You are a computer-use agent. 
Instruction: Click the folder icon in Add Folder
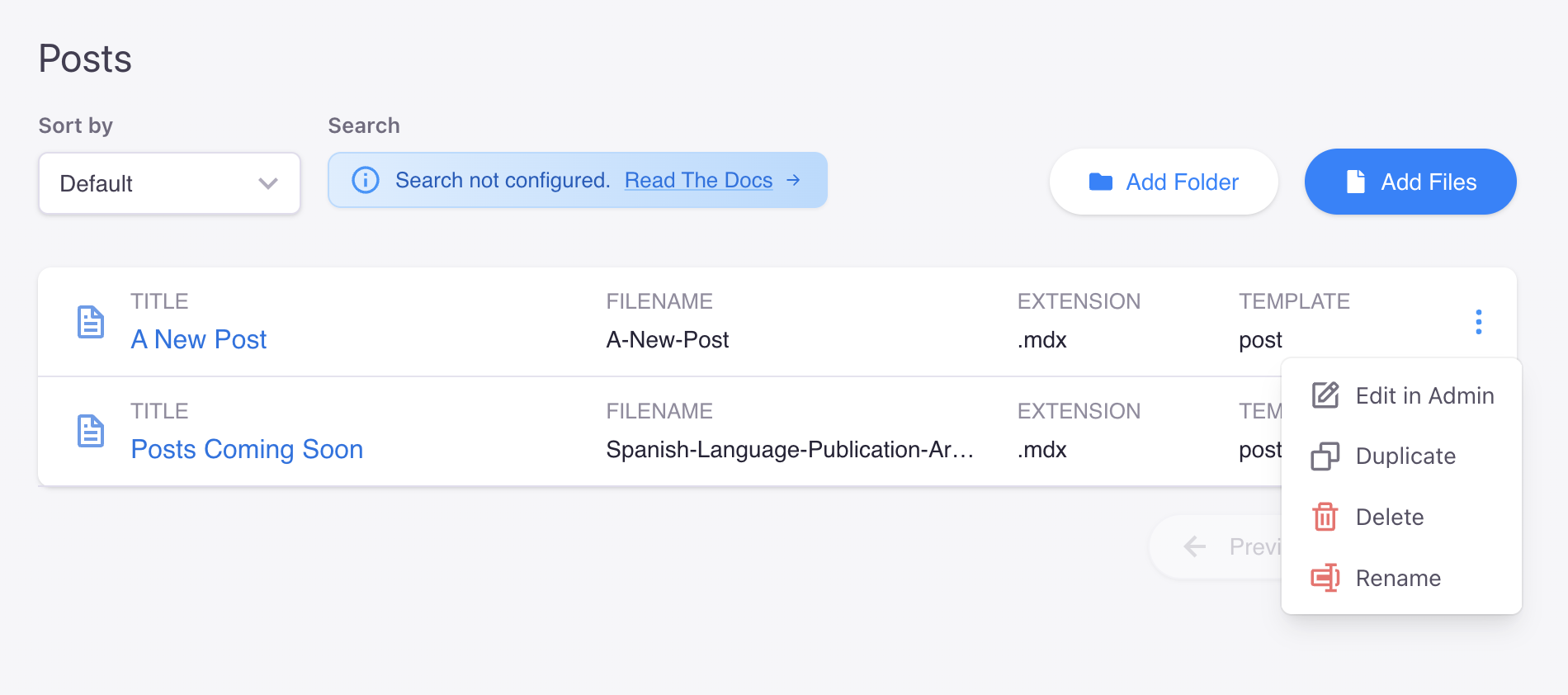tap(1100, 182)
